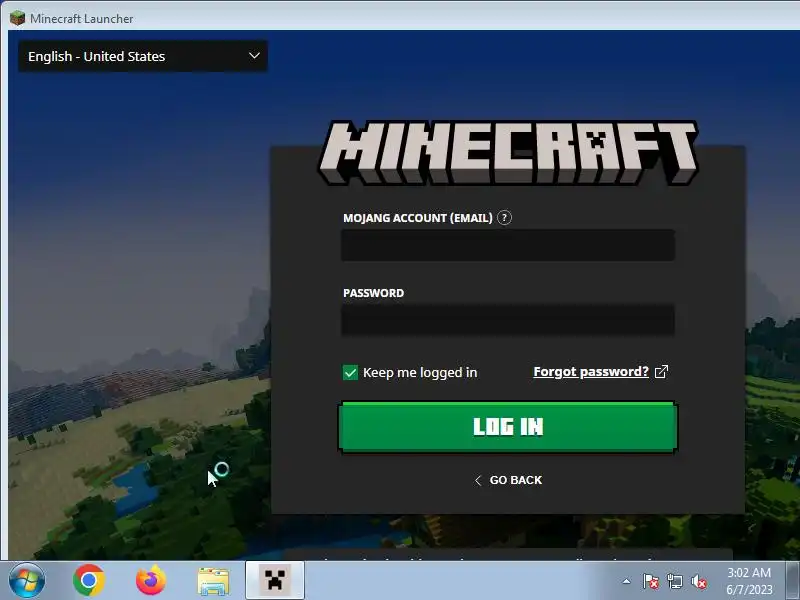This screenshot has height=600, width=800.
Task: Click the Password input field
Action: pyautogui.click(x=508, y=320)
